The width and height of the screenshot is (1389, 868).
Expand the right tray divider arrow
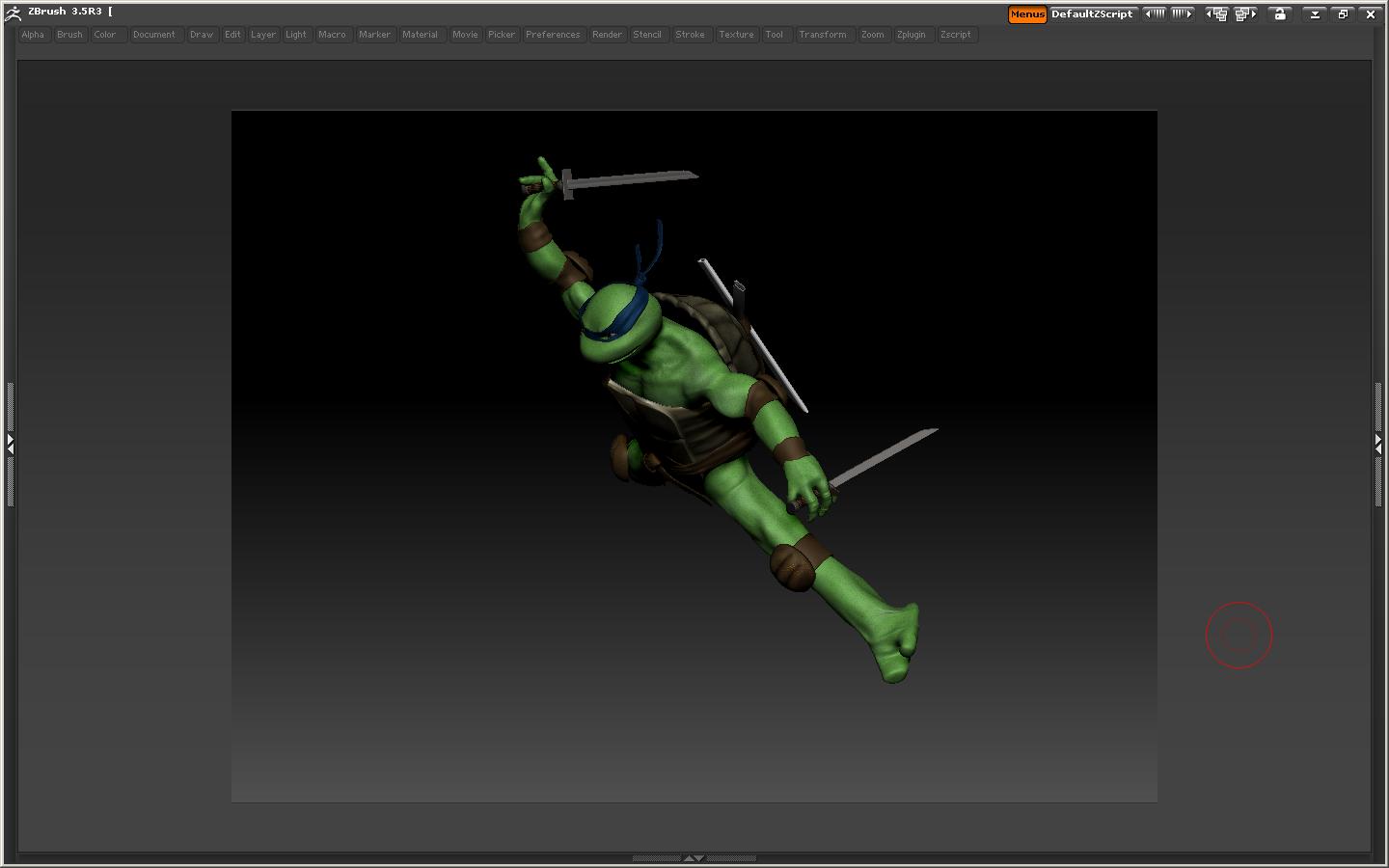point(1378,444)
